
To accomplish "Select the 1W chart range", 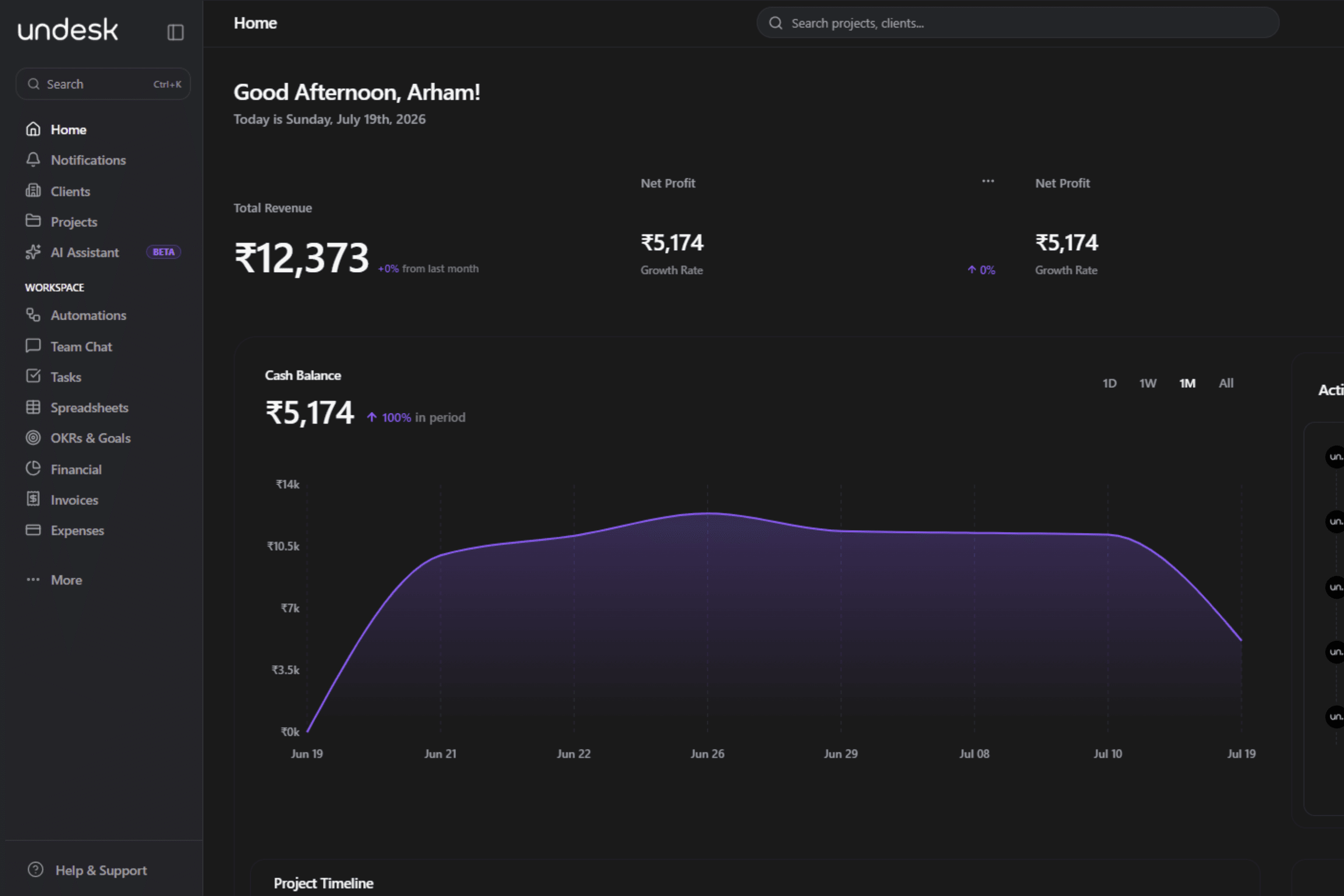I will pos(1148,384).
